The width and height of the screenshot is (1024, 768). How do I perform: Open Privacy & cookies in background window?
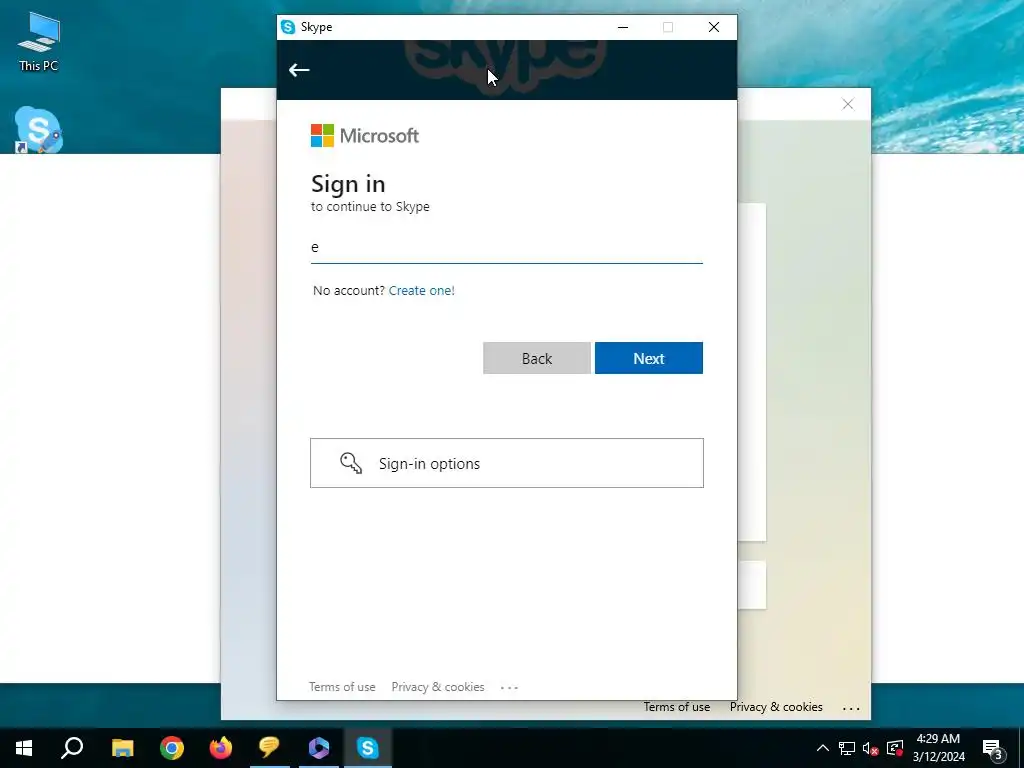click(x=776, y=707)
